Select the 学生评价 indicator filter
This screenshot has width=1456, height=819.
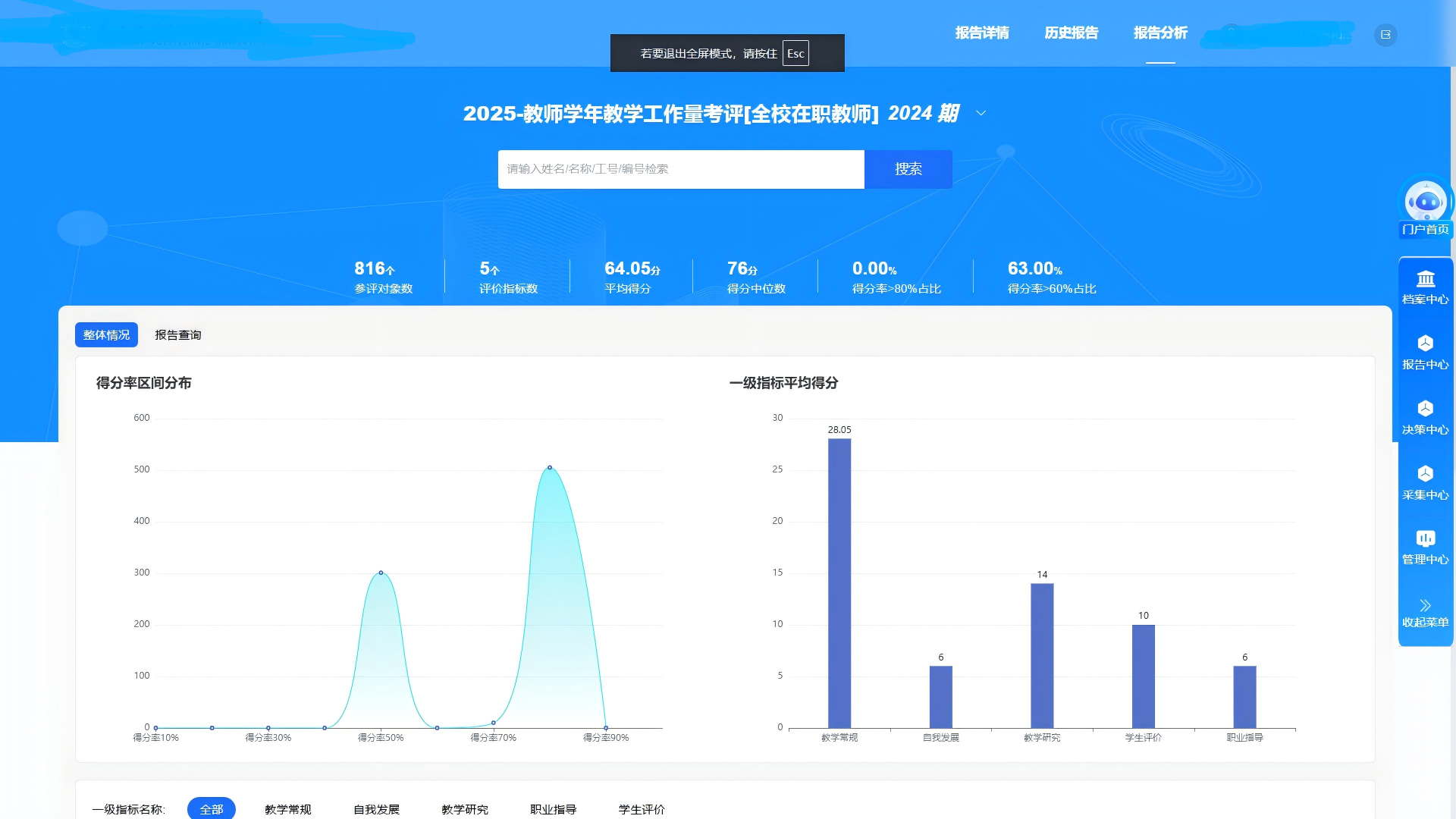pyautogui.click(x=642, y=809)
